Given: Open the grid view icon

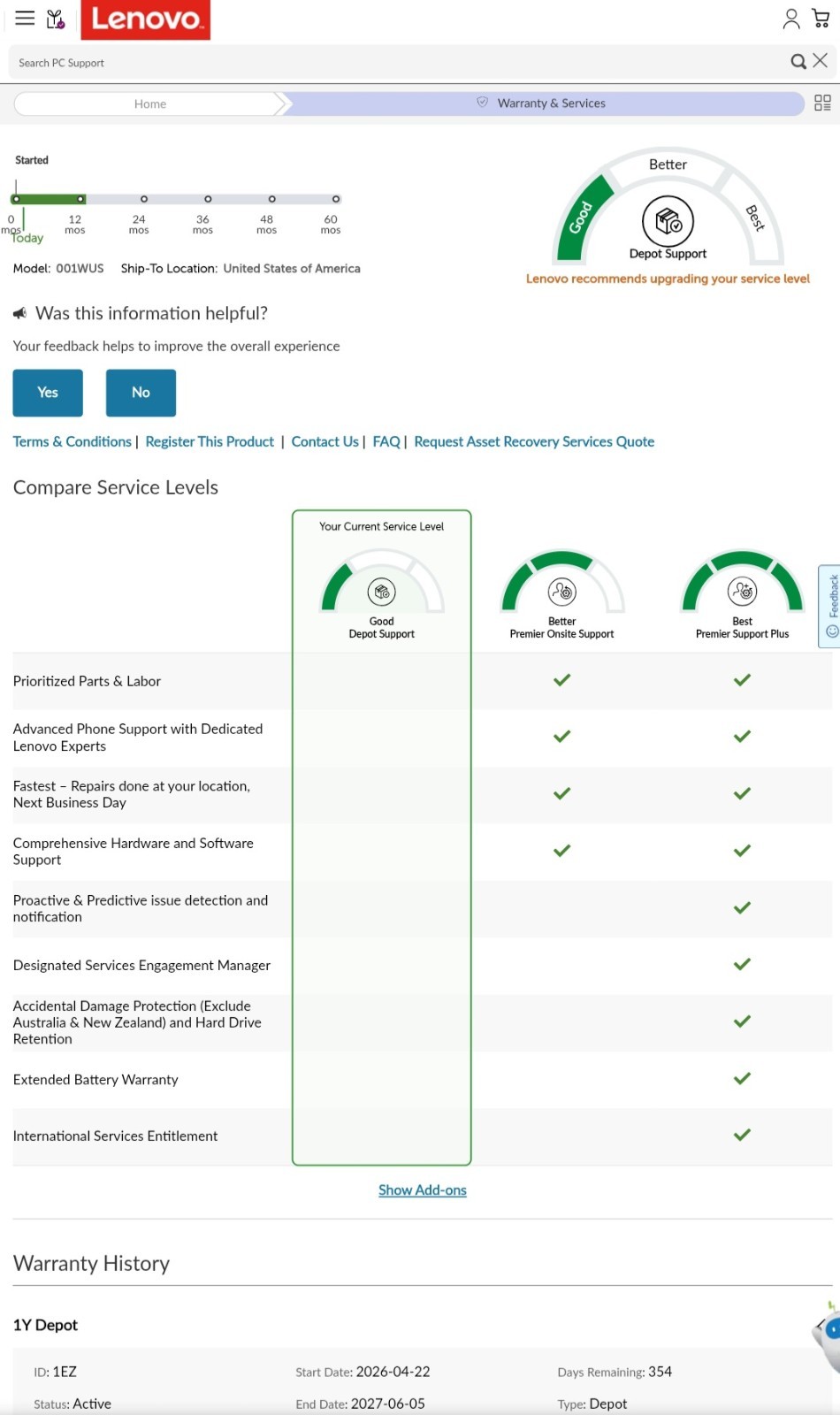Looking at the screenshot, I should tap(822, 103).
